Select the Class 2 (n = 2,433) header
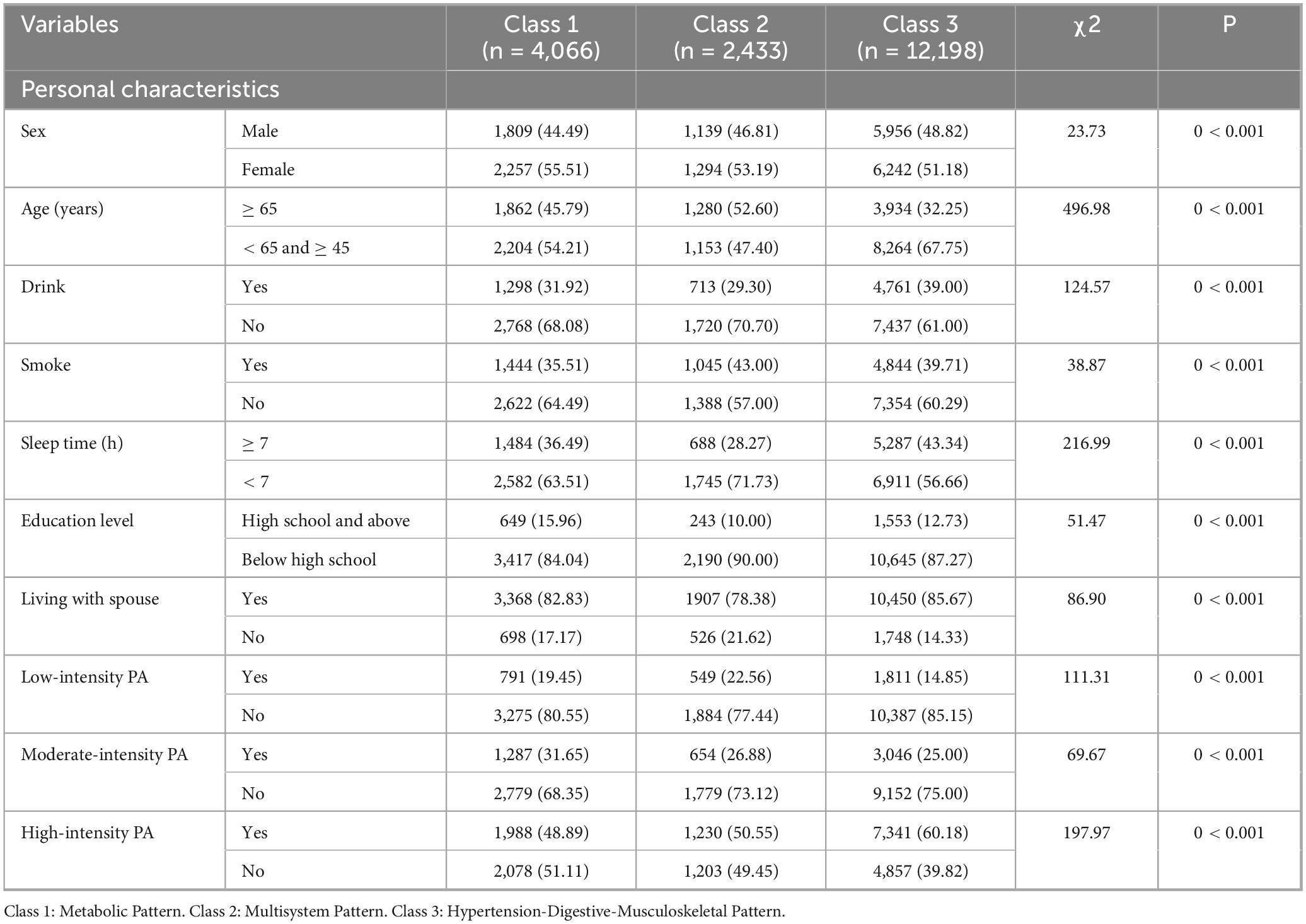 click(x=731, y=37)
